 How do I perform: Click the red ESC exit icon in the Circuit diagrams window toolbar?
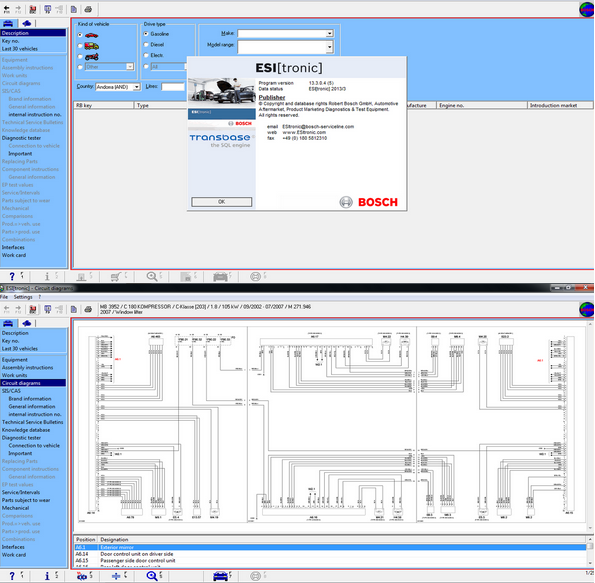33,309
